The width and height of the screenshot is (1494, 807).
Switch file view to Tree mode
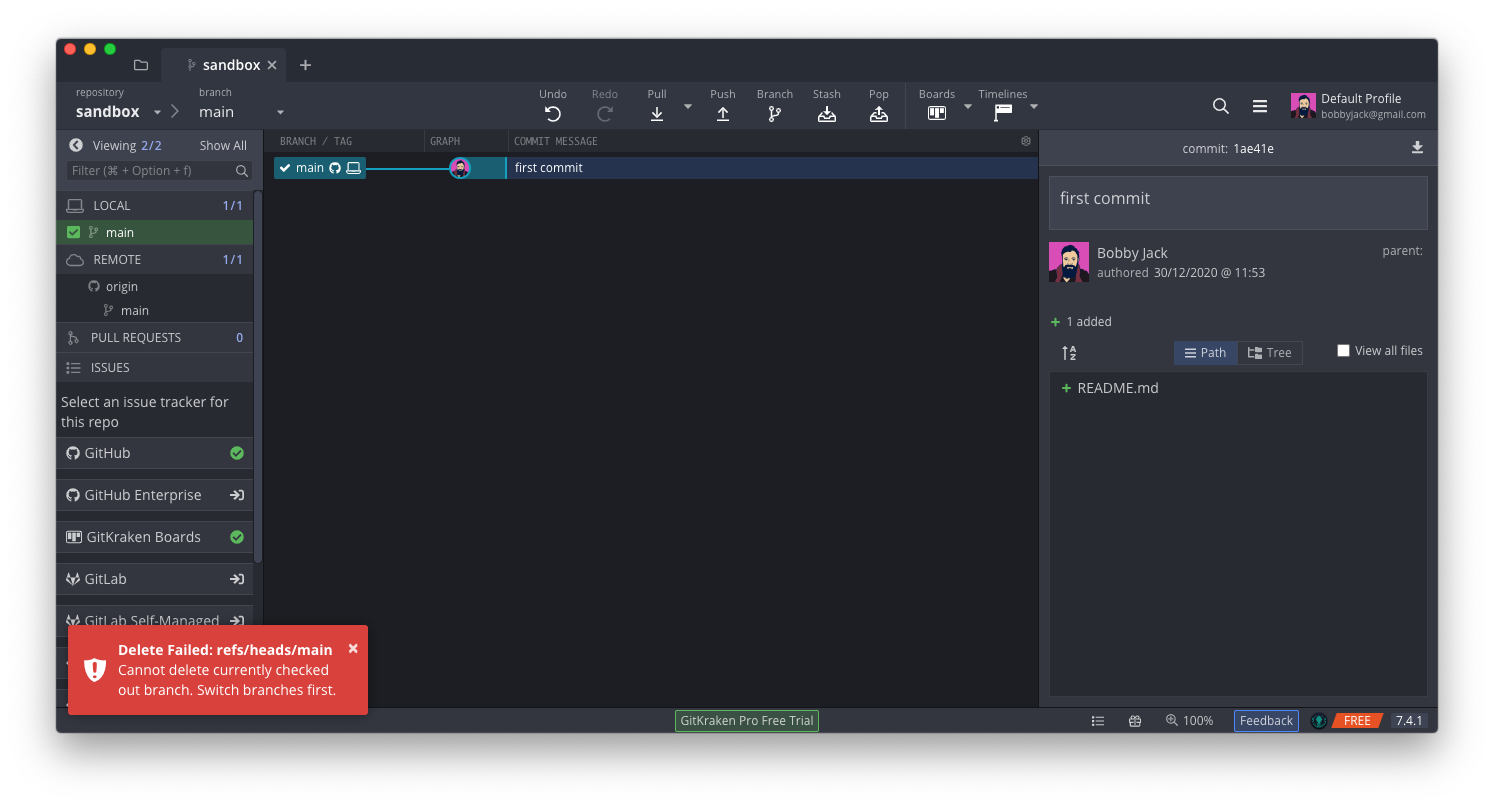[x=1270, y=352]
